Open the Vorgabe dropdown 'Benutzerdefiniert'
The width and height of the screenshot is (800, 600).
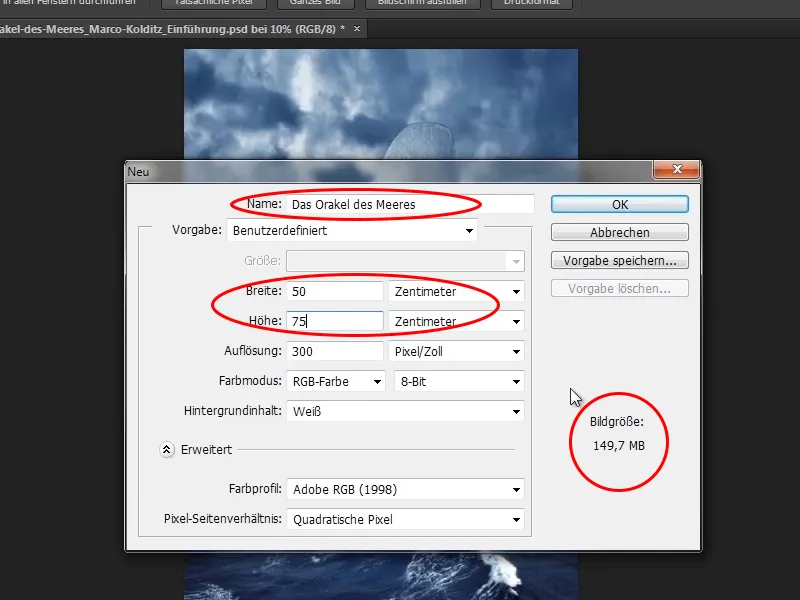point(352,231)
